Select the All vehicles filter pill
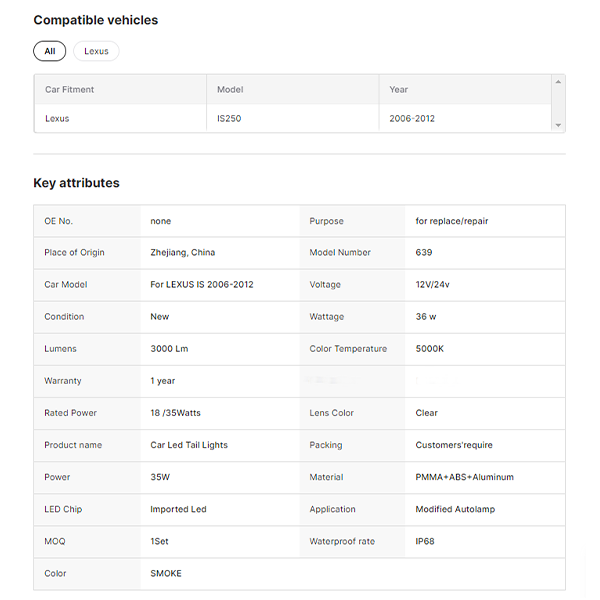This screenshot has height=600, width=600. [x=50, y=51]
